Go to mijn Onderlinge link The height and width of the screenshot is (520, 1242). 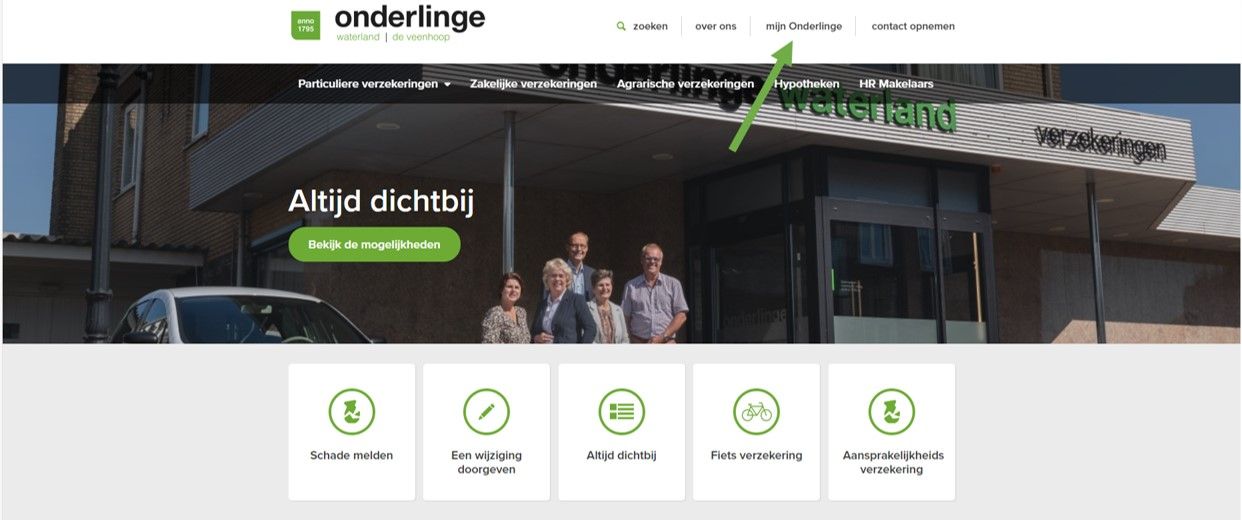(804, 26)
